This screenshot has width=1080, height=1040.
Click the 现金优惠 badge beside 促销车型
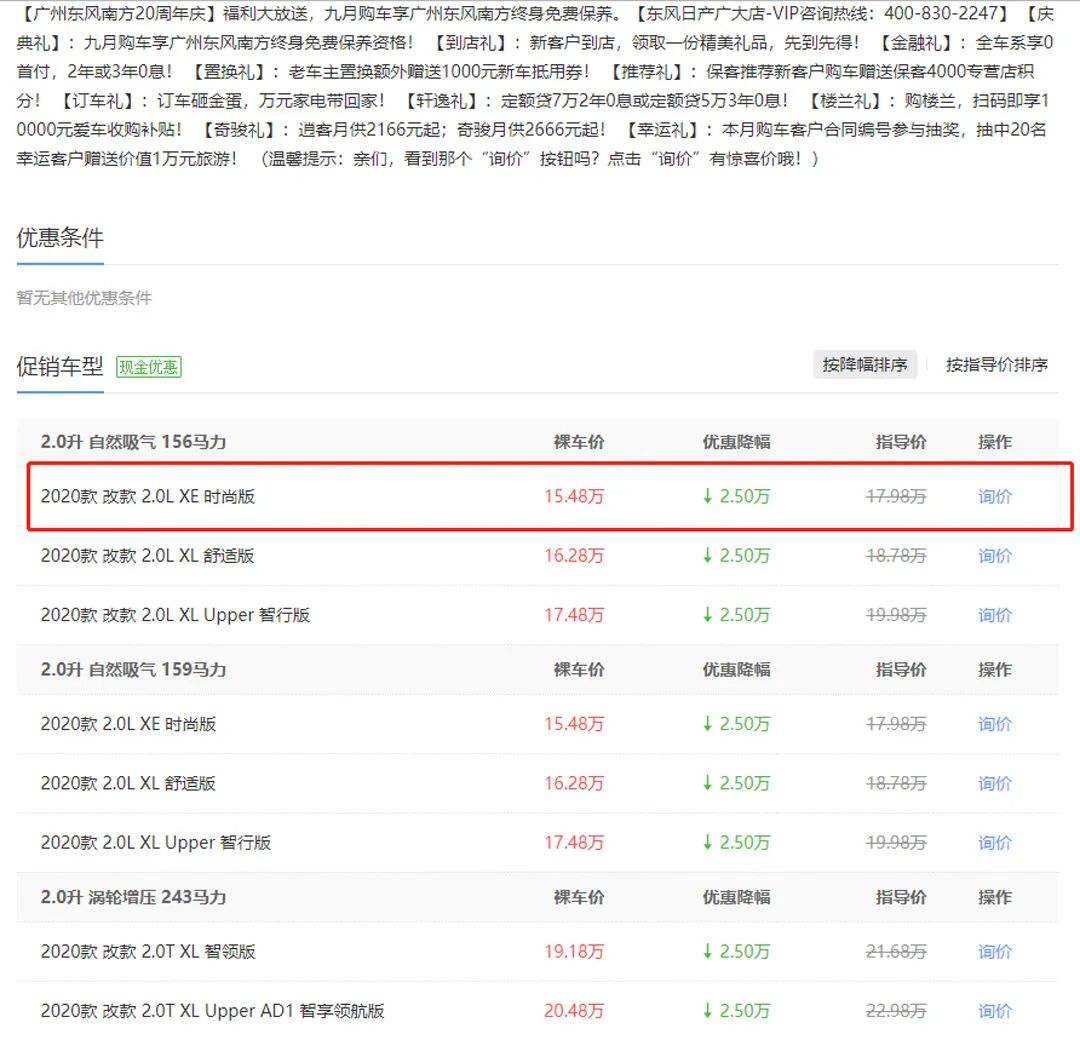coord(149,366)
